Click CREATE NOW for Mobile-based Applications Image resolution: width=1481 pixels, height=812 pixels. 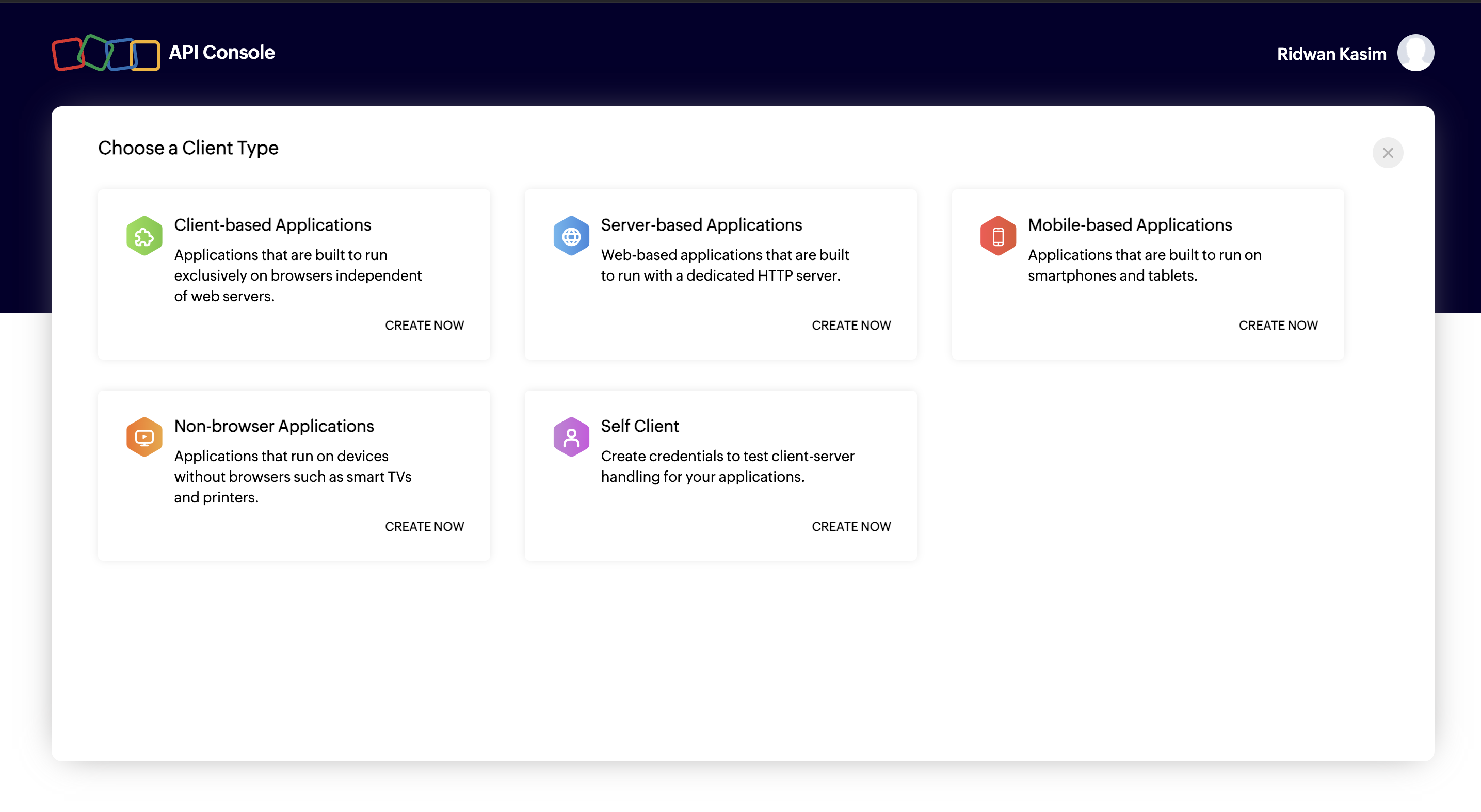1278,325
